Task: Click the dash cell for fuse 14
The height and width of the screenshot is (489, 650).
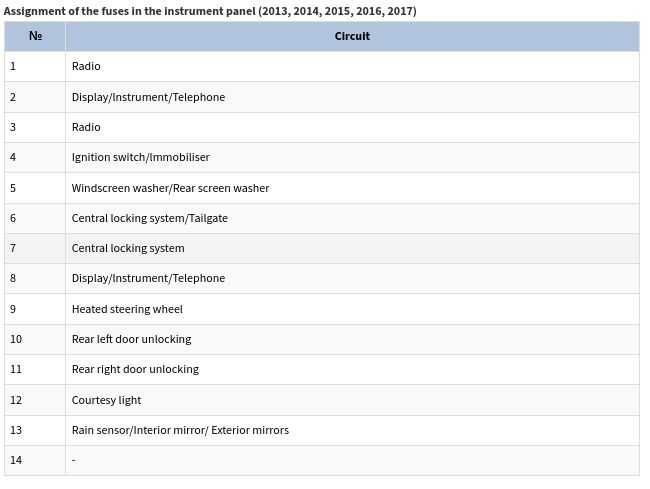Action: [x=74, y=460]
